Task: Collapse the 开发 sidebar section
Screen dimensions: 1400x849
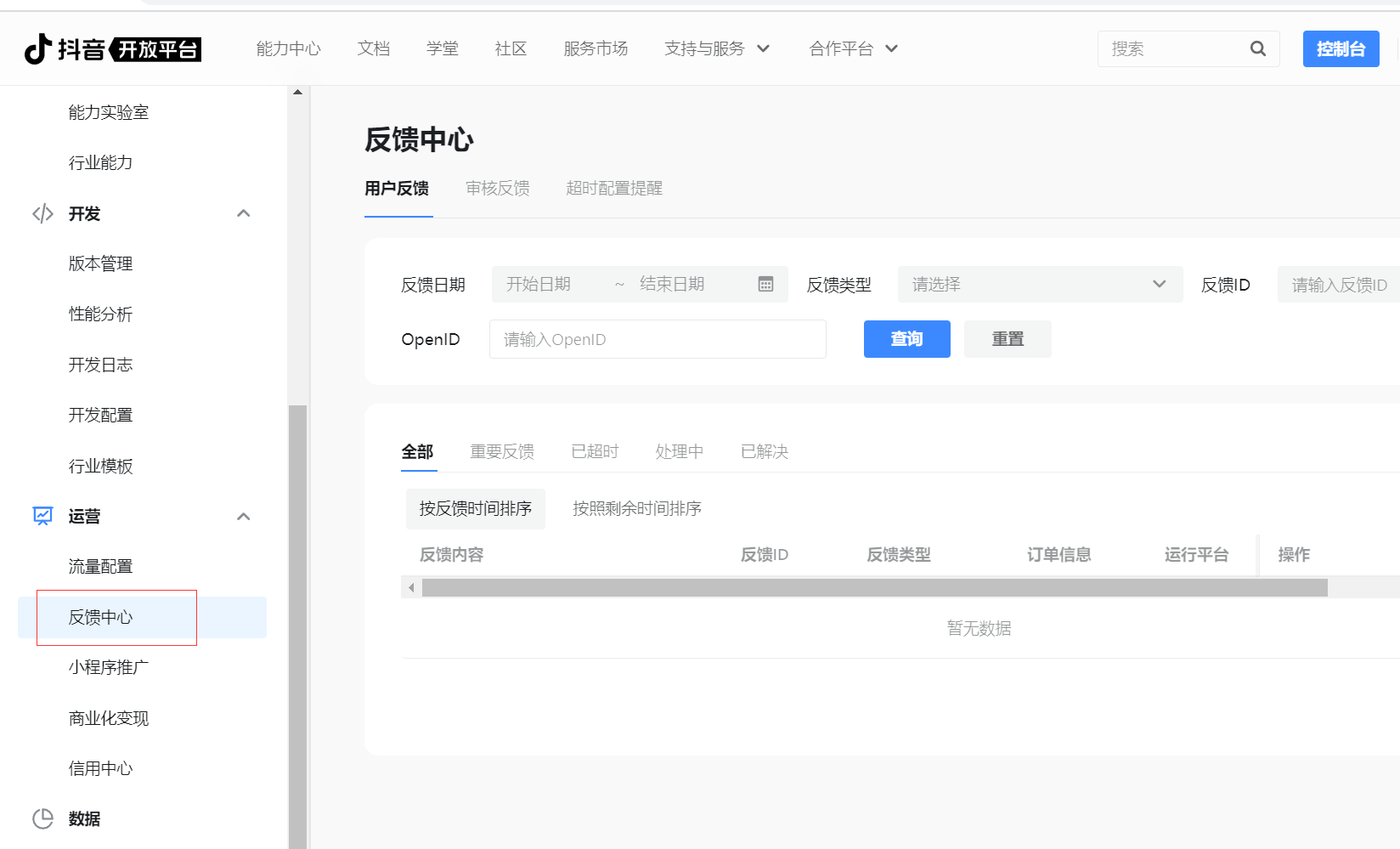Action: (x=243, y=213)
